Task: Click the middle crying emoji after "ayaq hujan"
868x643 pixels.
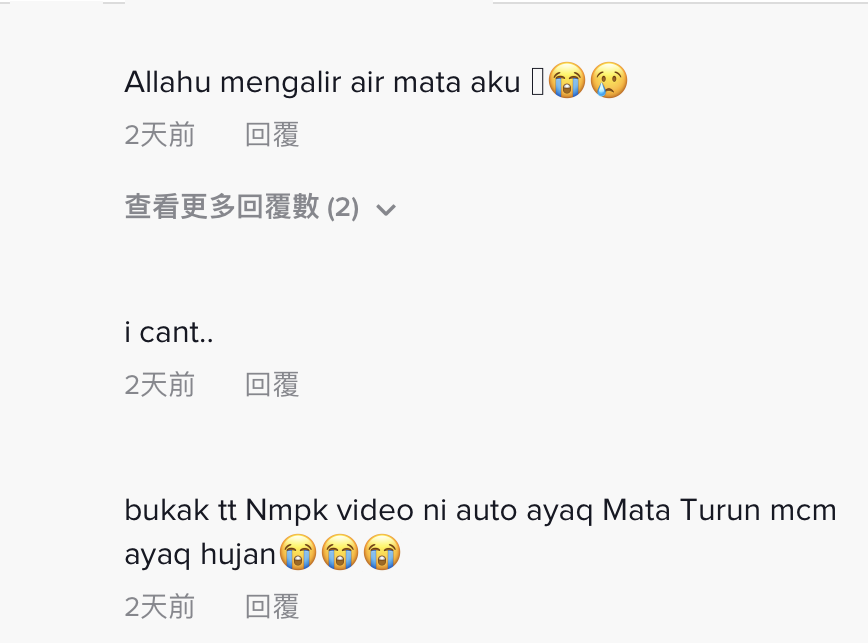Action: click(x=340, y=552)
